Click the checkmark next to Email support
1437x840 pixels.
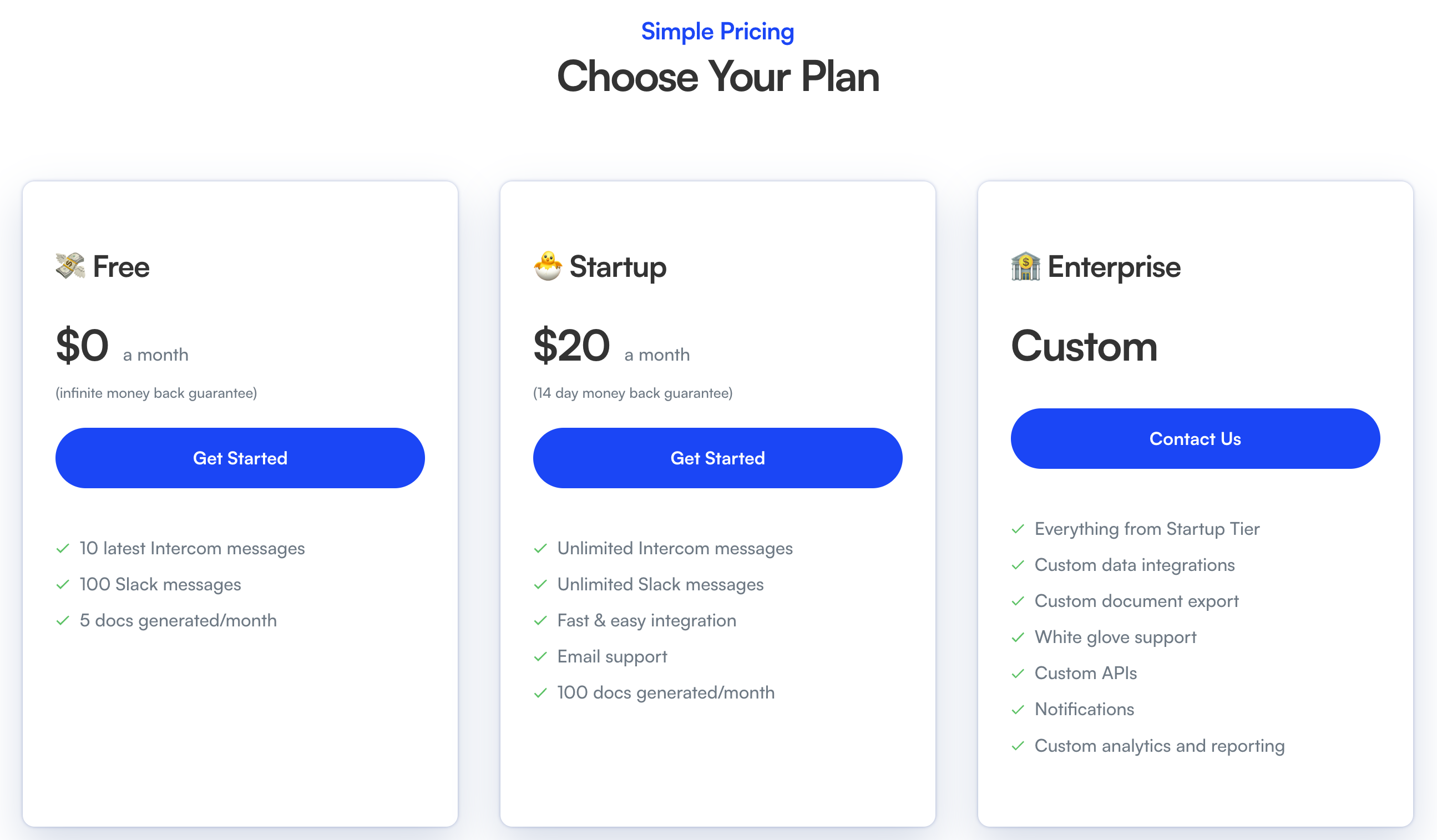pyautogui.click(x=540, y=656)
